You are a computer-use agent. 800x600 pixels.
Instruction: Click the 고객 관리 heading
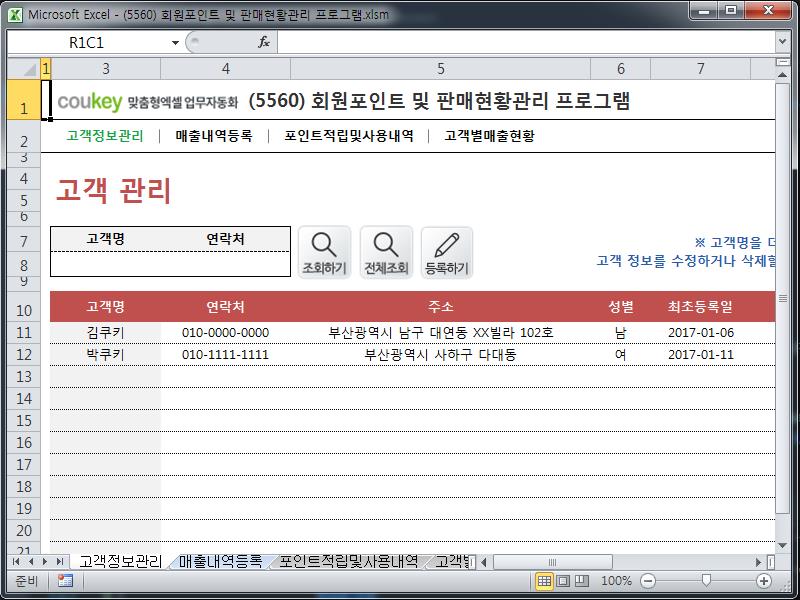(x=113, y=190)
